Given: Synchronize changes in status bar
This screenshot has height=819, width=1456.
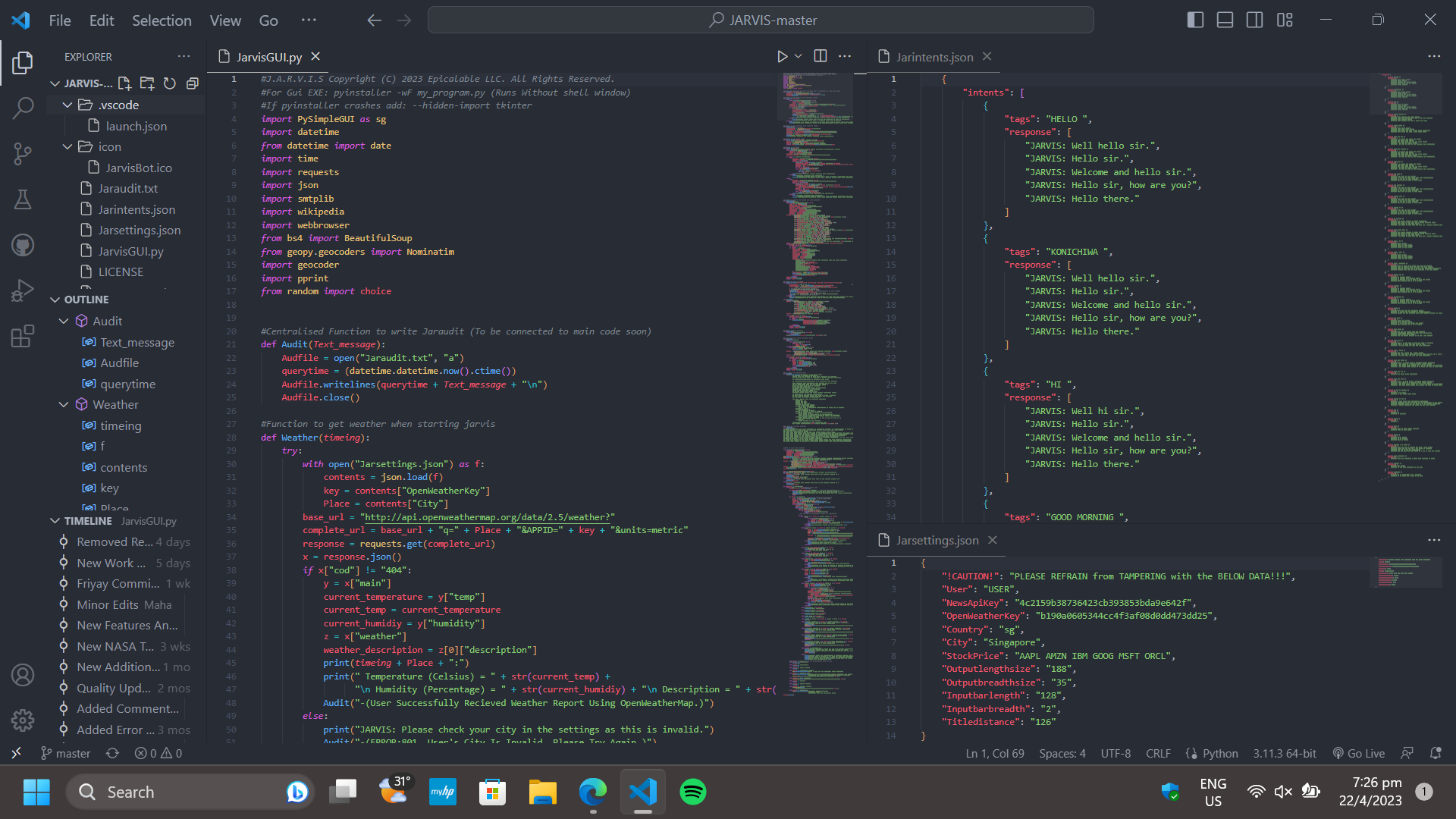Looking at the screenshot, I should click(112, 753).
